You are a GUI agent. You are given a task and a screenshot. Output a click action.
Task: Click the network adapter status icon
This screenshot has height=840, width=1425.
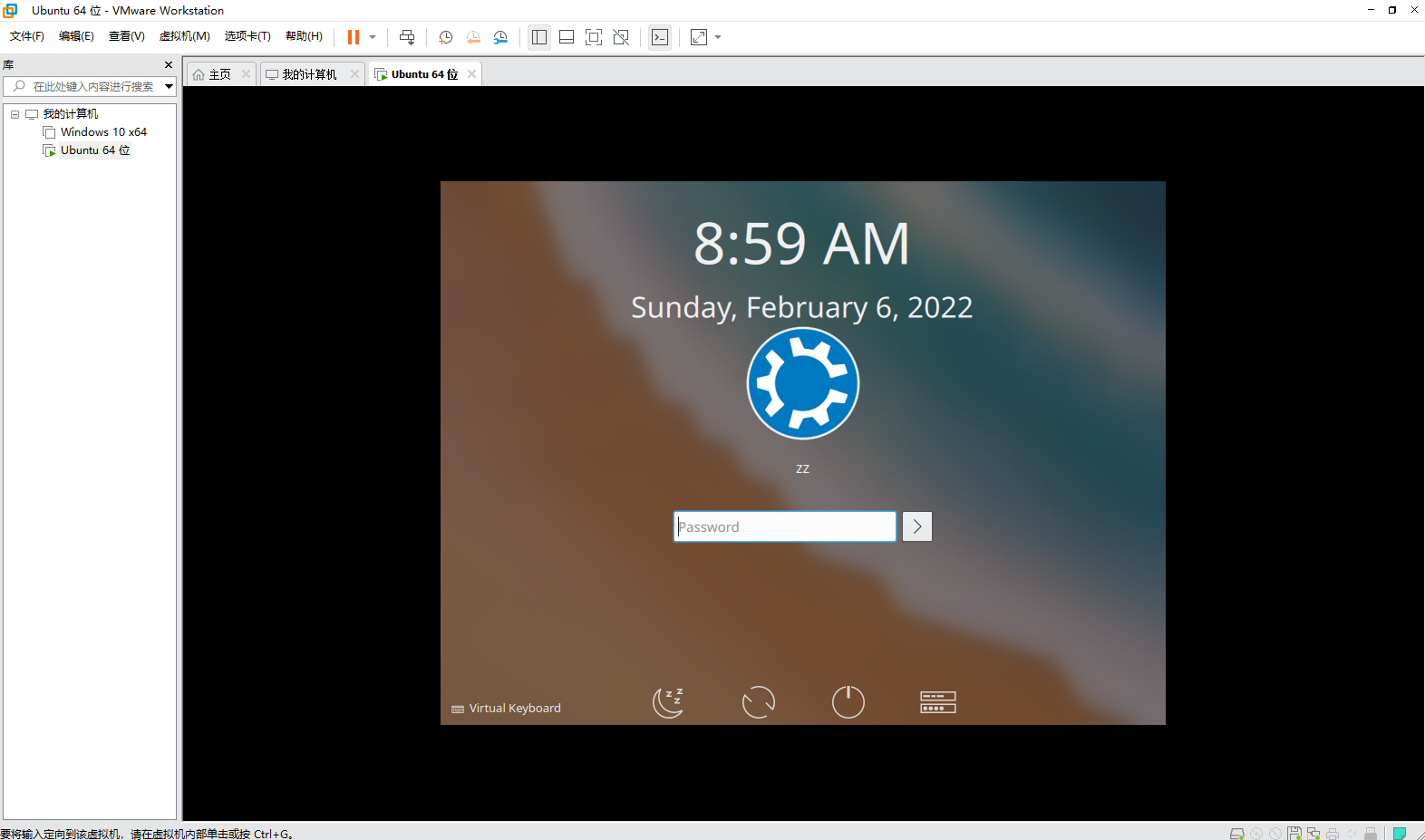[1314, 834]
